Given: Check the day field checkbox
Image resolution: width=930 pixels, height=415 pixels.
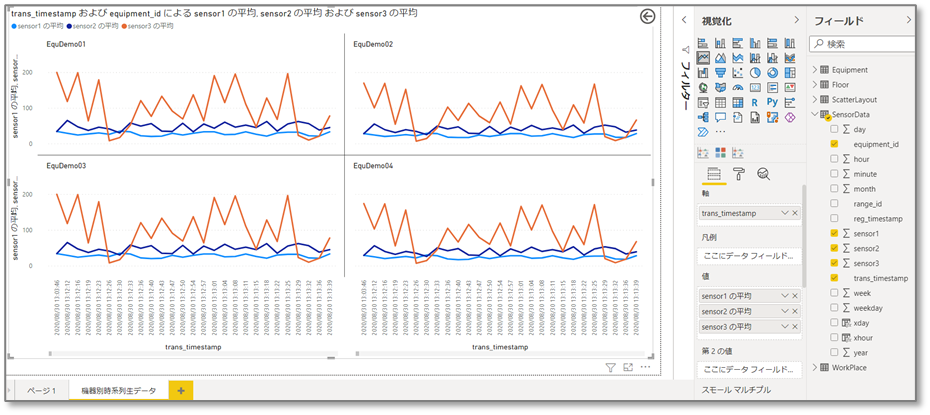Looking at the screenshot, I should click(x=835, y=129).
